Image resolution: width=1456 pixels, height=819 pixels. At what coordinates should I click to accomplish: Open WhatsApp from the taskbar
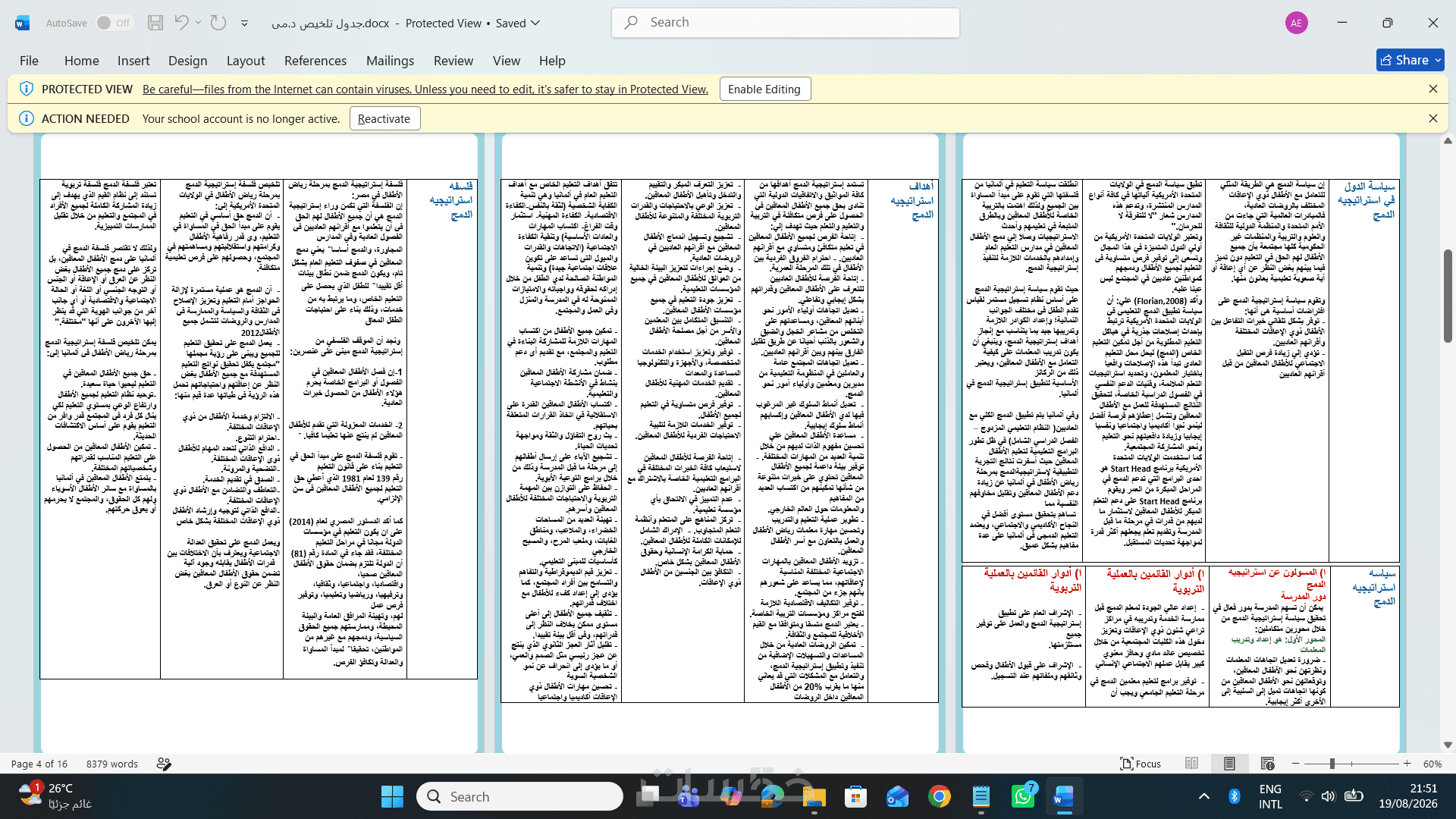[1023, 797]
